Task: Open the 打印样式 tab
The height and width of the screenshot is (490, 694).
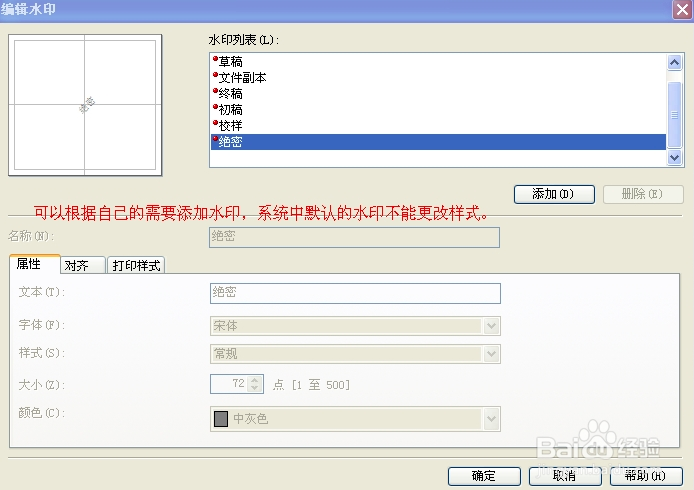Action: 136,265
